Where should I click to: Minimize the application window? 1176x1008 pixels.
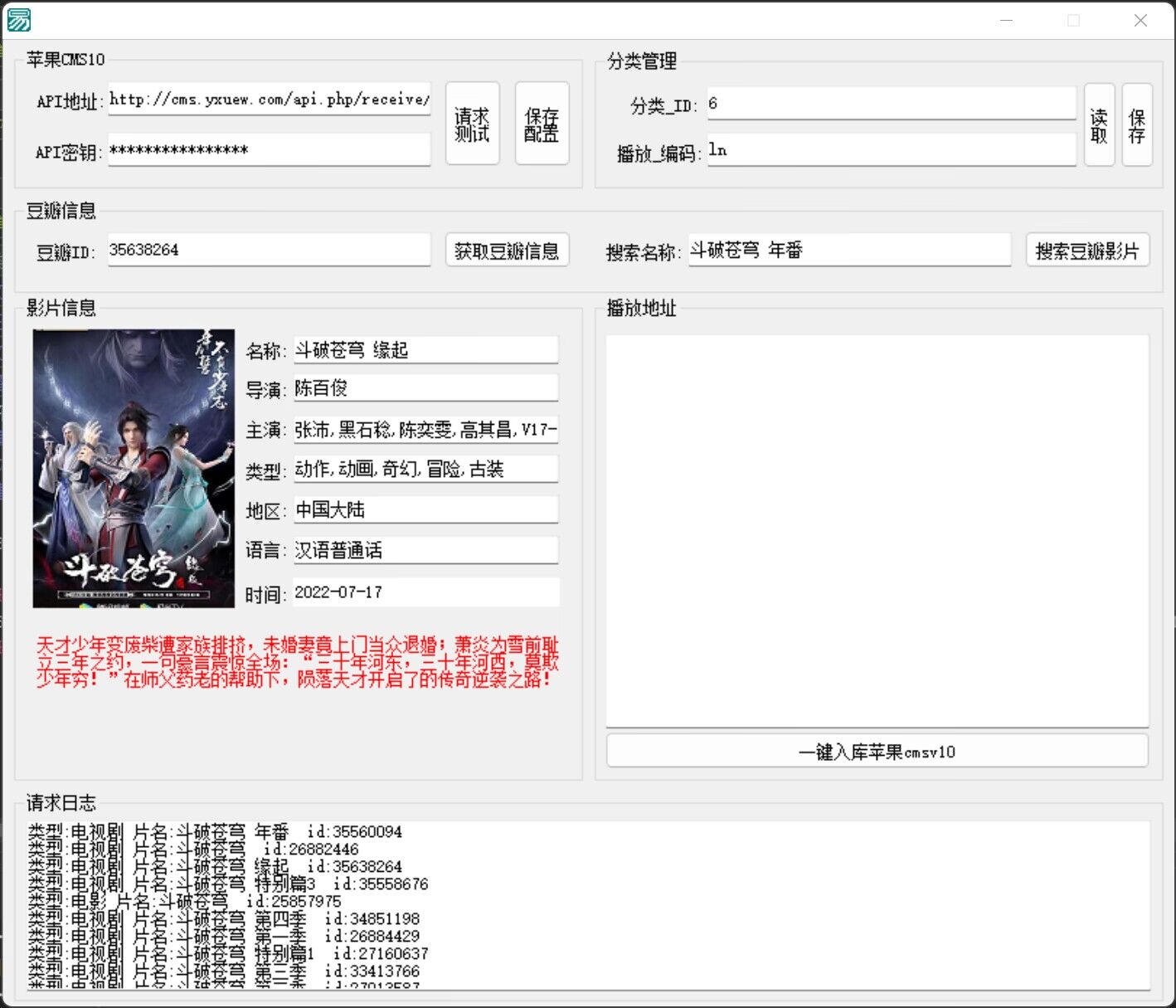coord(1006,21)
